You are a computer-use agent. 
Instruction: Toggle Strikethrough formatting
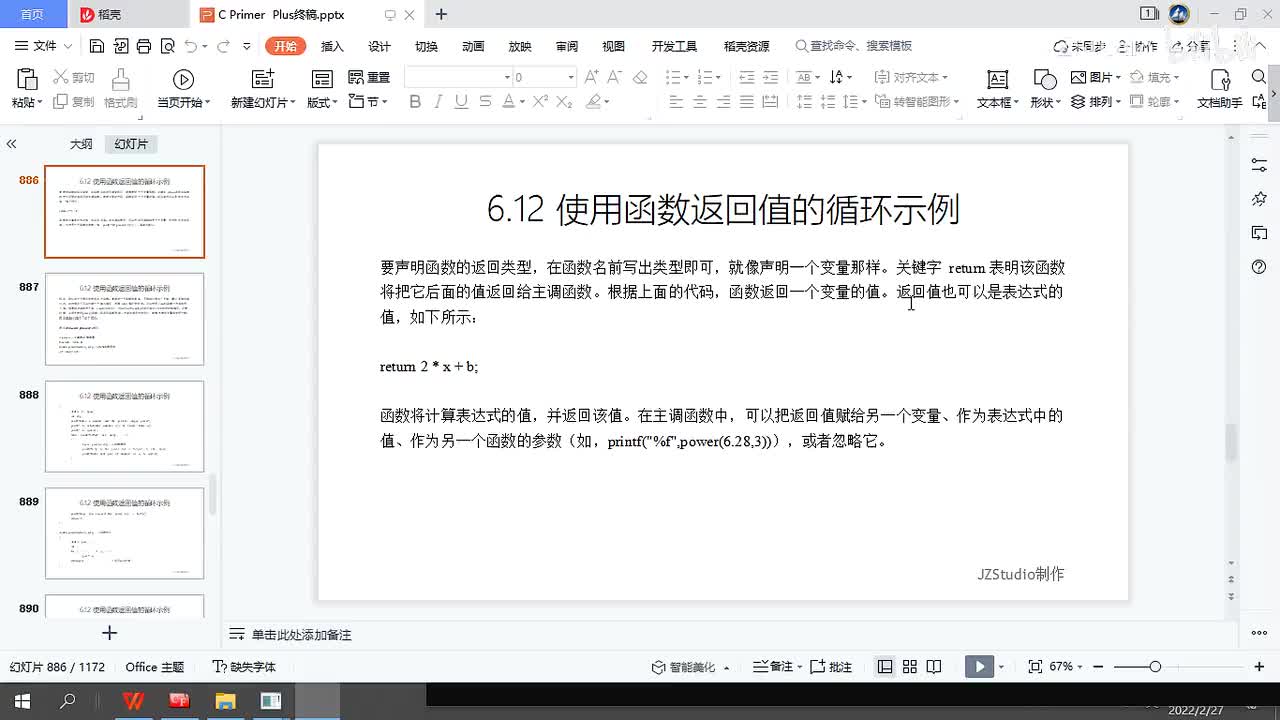485,101
